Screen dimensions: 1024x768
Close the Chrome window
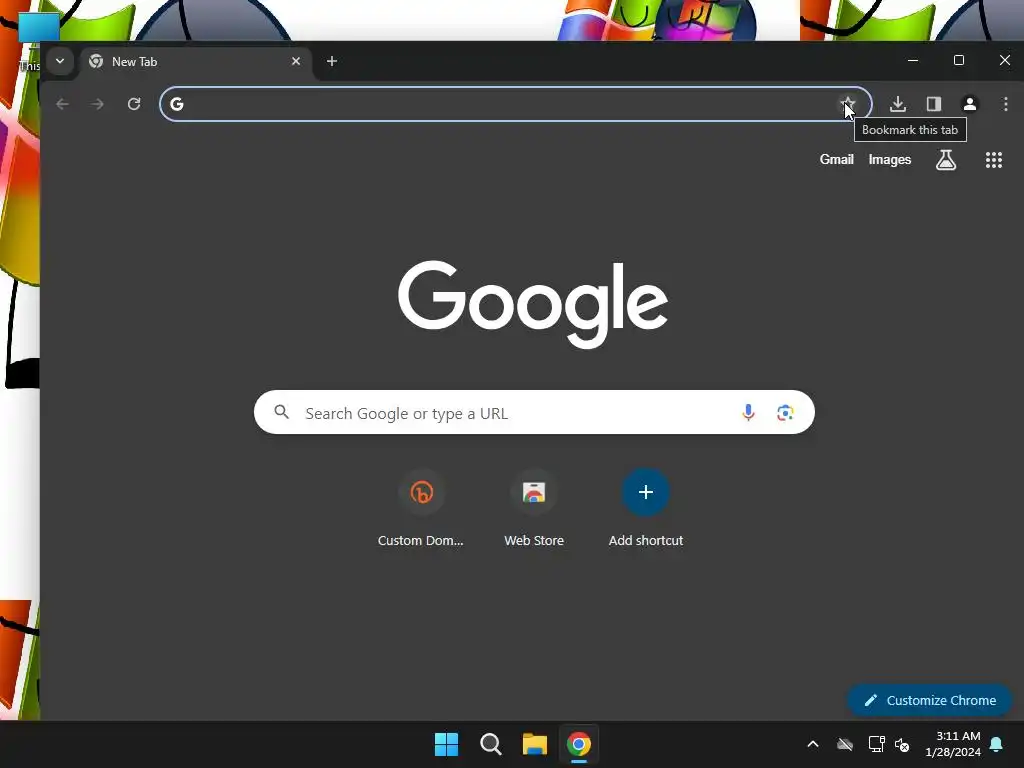1004,61
